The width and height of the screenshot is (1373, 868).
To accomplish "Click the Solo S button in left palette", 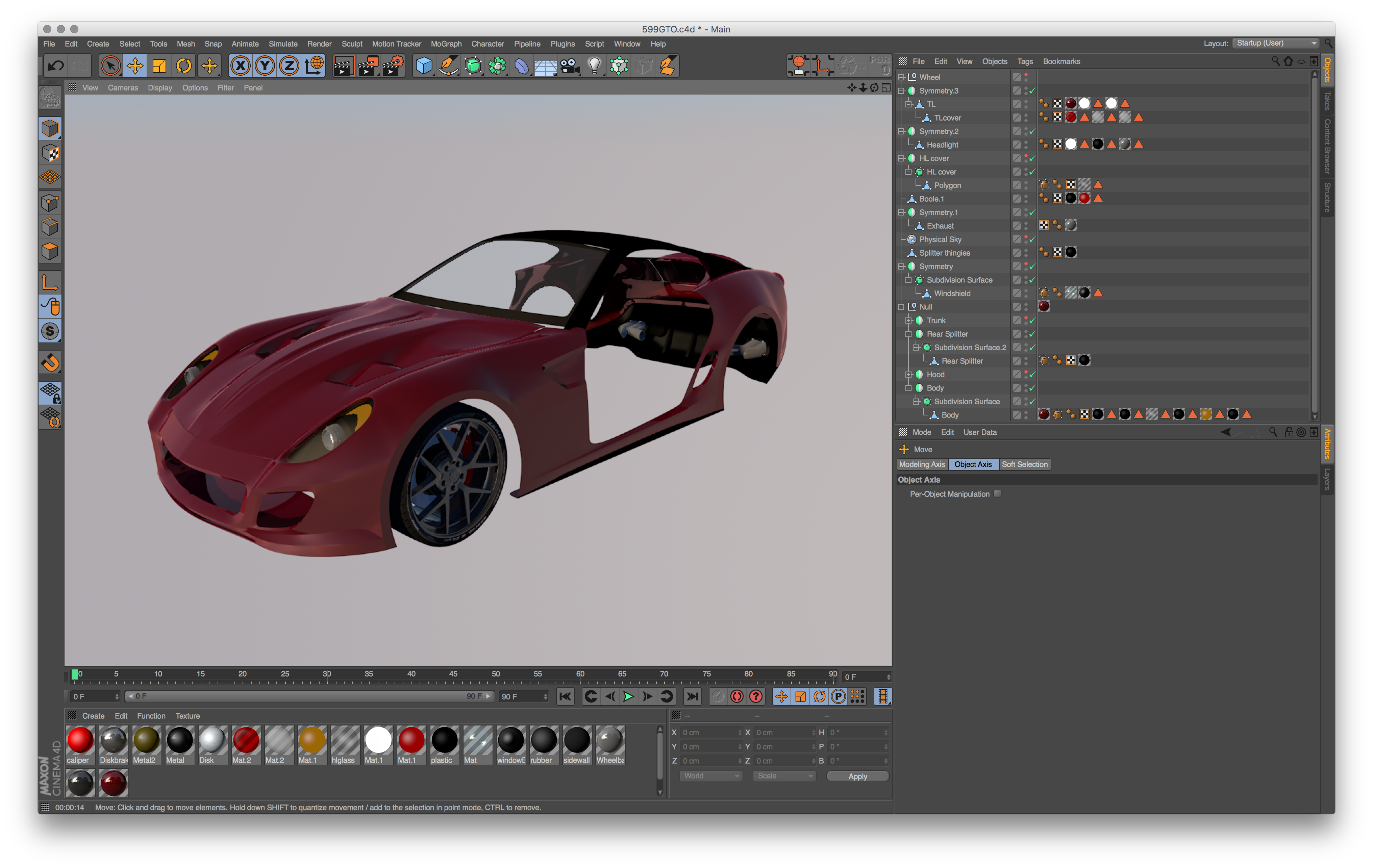I will [50, 331].
